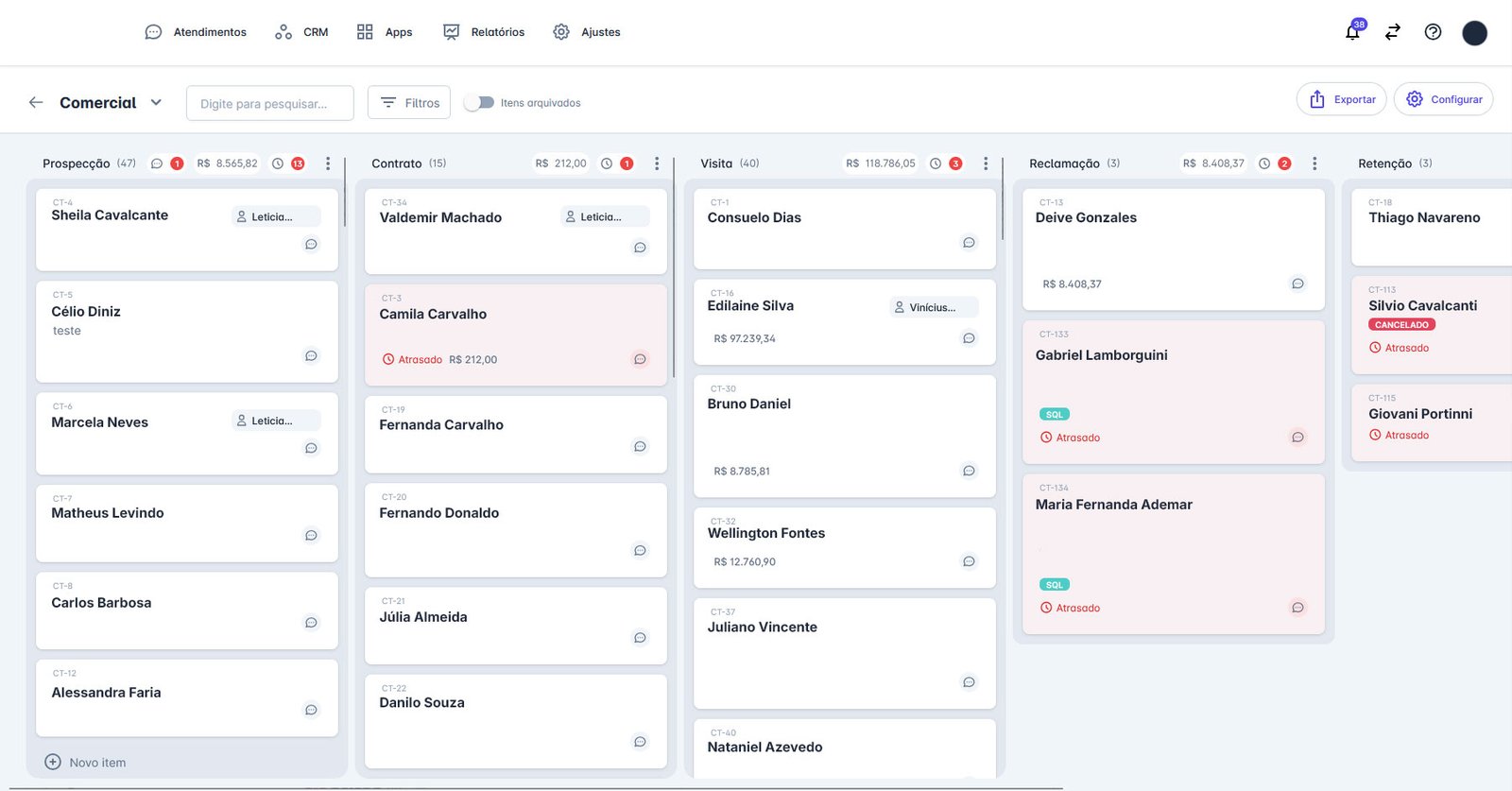Click Leticia assignee on Sheila Cavalcante card
Image resolution: width=1512 pixels, height=791 pixels.
pyautogui.click(x=276, y=216)
